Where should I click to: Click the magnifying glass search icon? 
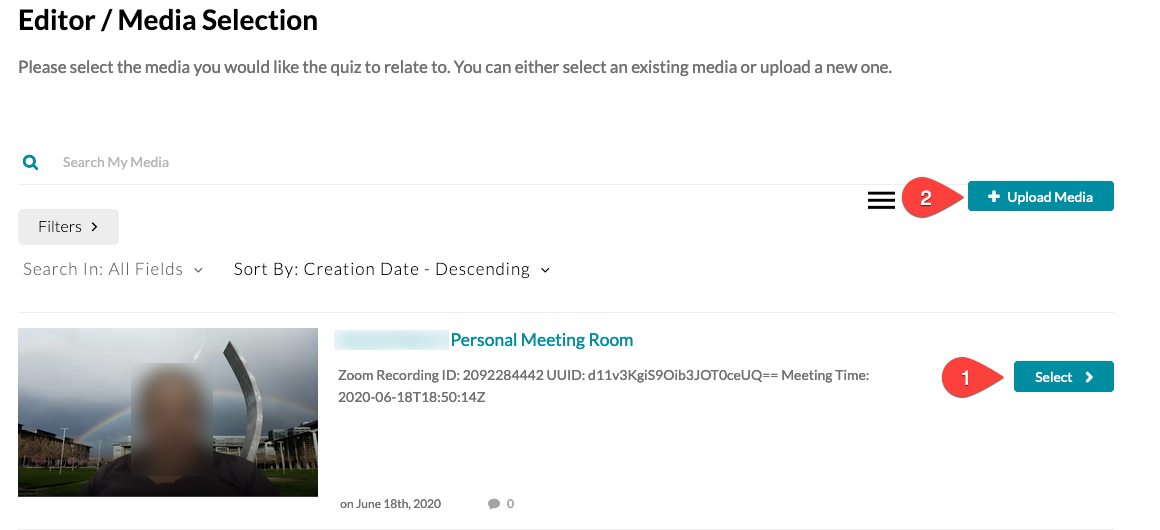pos(31,162)
